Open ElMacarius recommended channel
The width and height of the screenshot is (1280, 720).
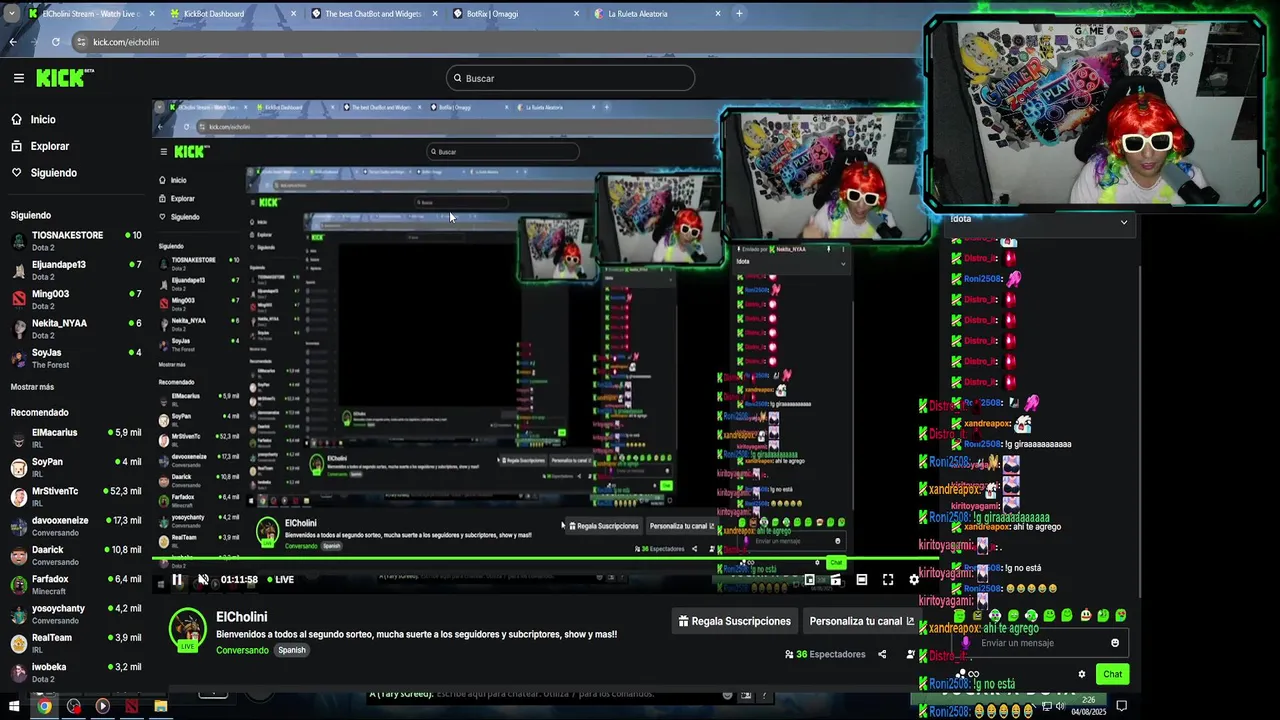tap(76, 438)
